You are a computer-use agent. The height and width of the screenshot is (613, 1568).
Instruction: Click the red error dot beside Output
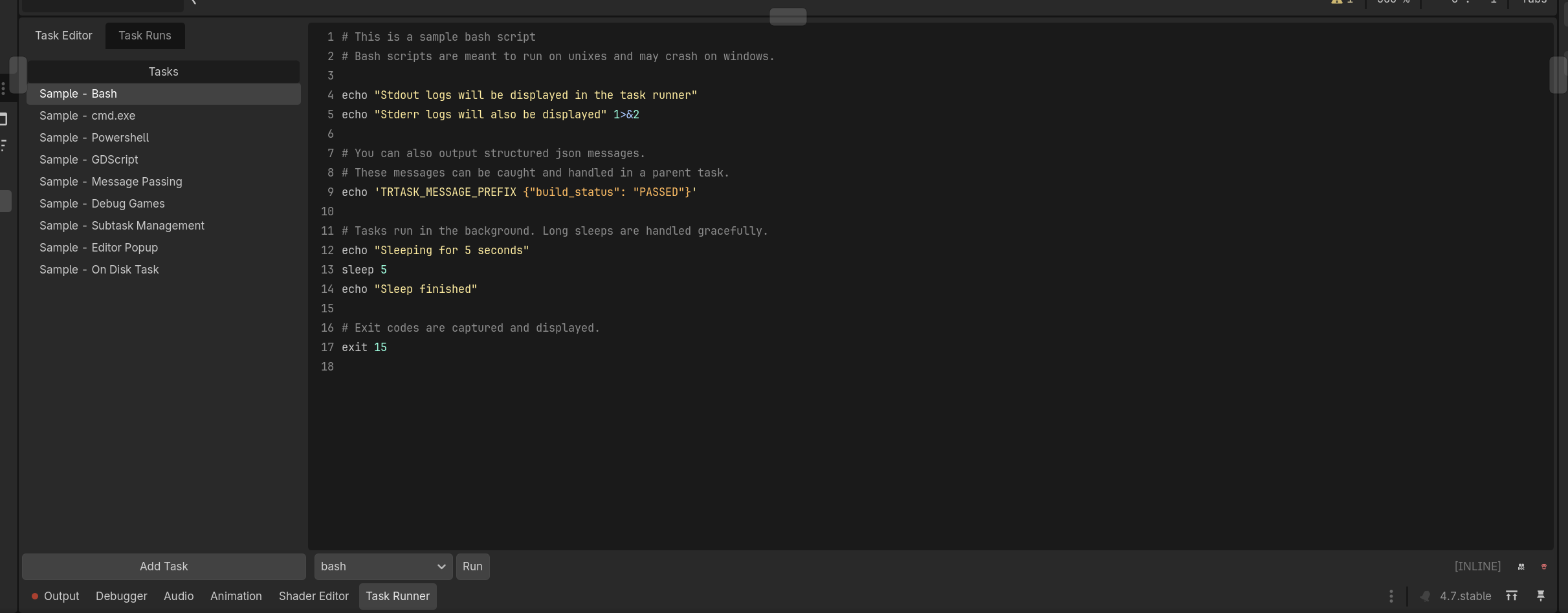(35, 596)
